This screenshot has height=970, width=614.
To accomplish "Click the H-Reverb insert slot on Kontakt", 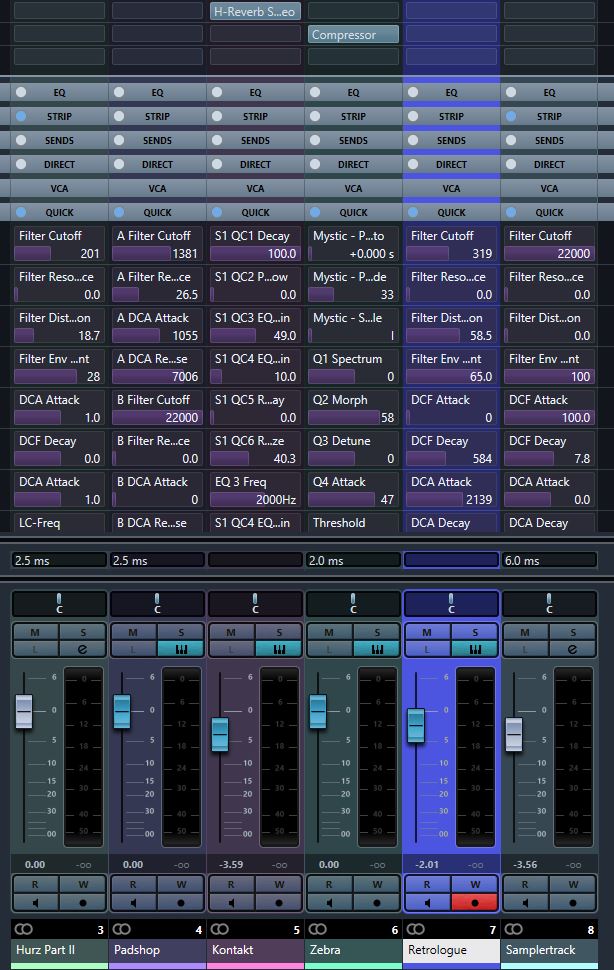I will pyautogui.click(x=255, y=12).
